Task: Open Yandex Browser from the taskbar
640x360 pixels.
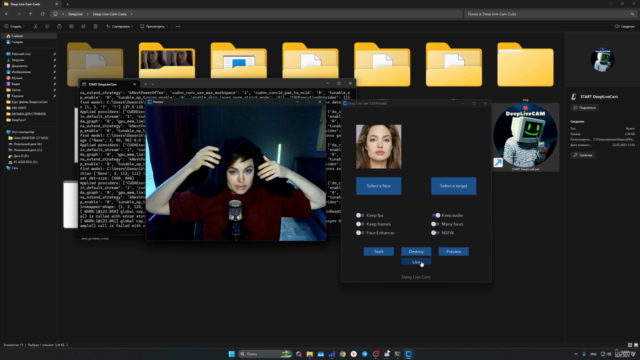Action: (353, 354)
